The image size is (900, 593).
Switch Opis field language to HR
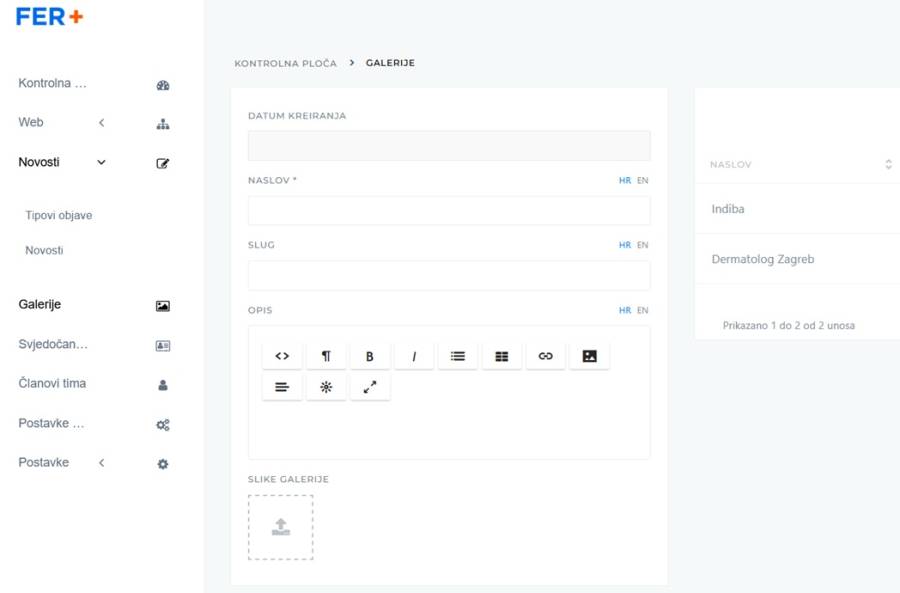625,311
